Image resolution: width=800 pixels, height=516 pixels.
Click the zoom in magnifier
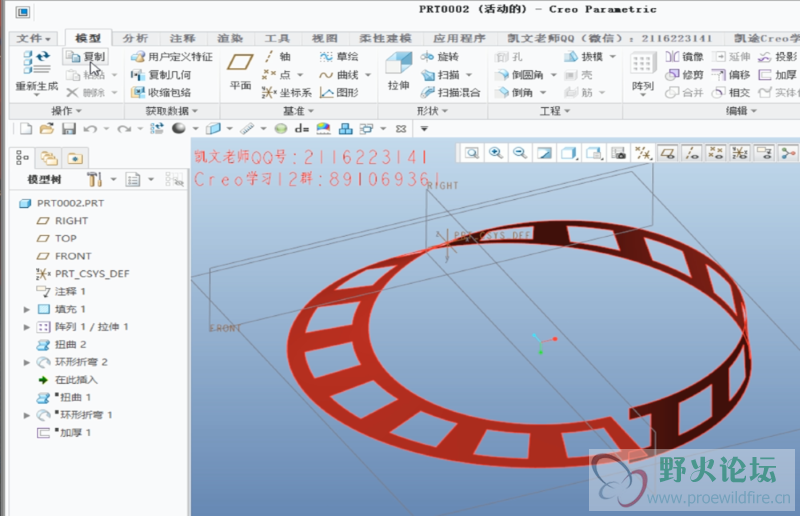495,153
